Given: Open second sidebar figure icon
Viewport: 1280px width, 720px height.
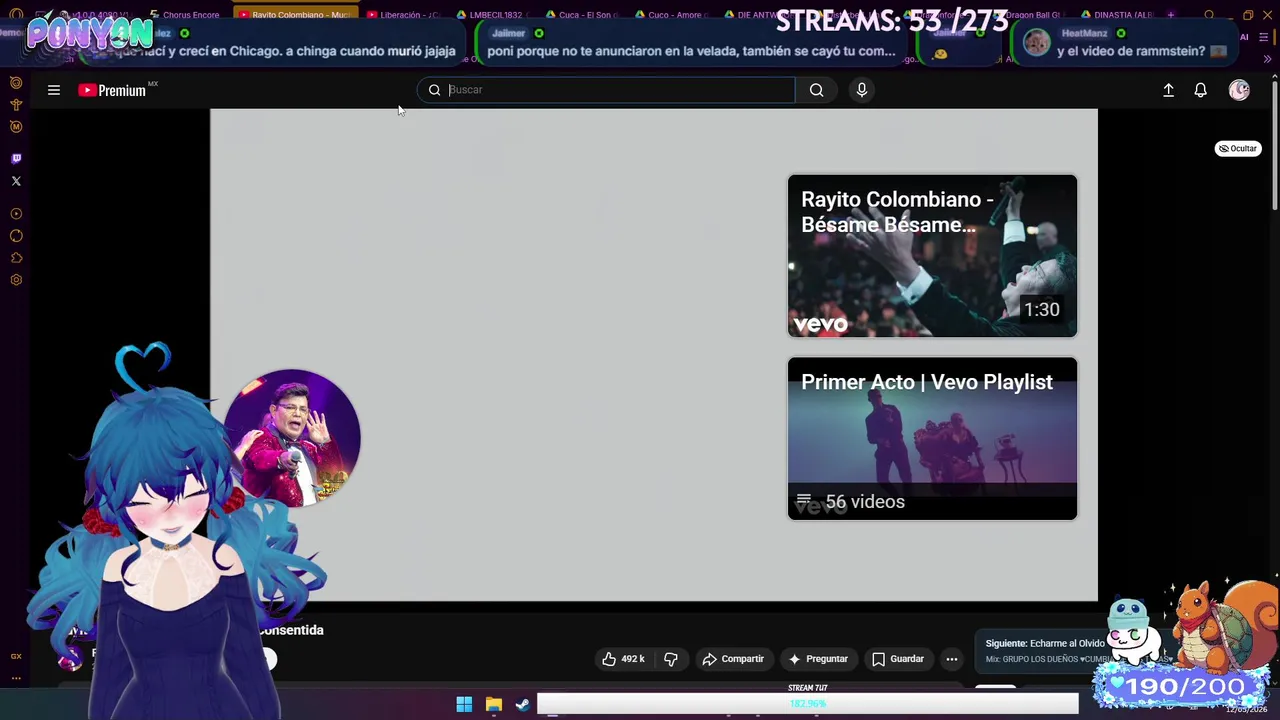Looking at the screenshot, I should point(16,105).
